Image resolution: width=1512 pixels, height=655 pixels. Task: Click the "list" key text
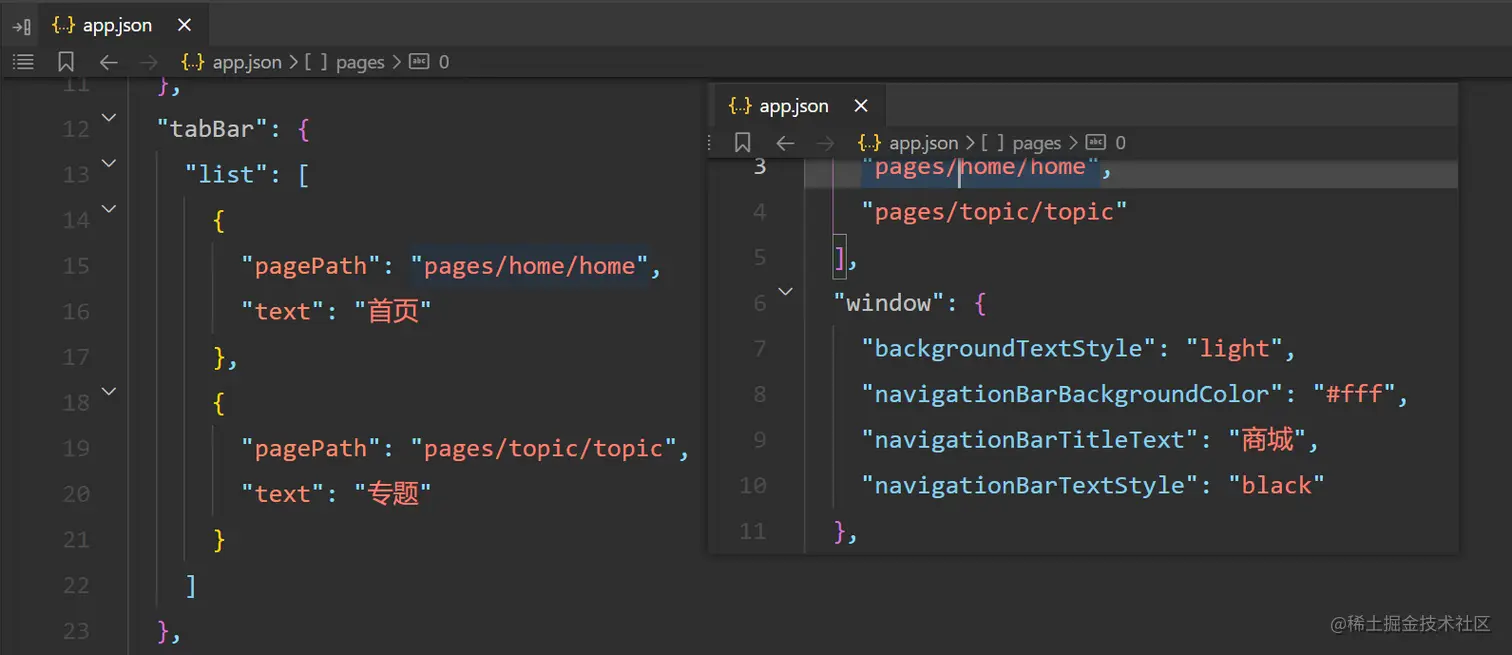227,174
